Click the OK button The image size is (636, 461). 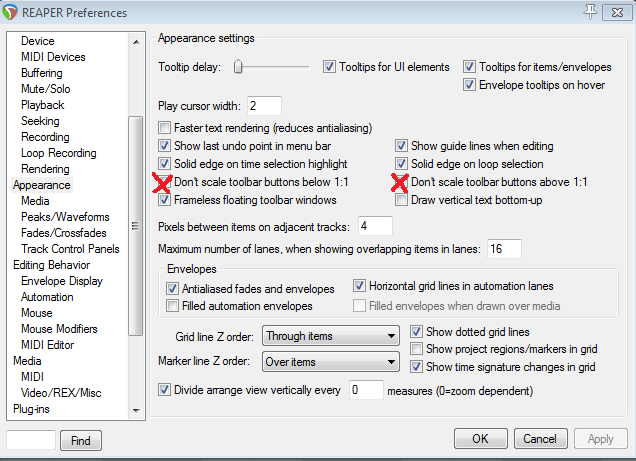tap(480, 439)
